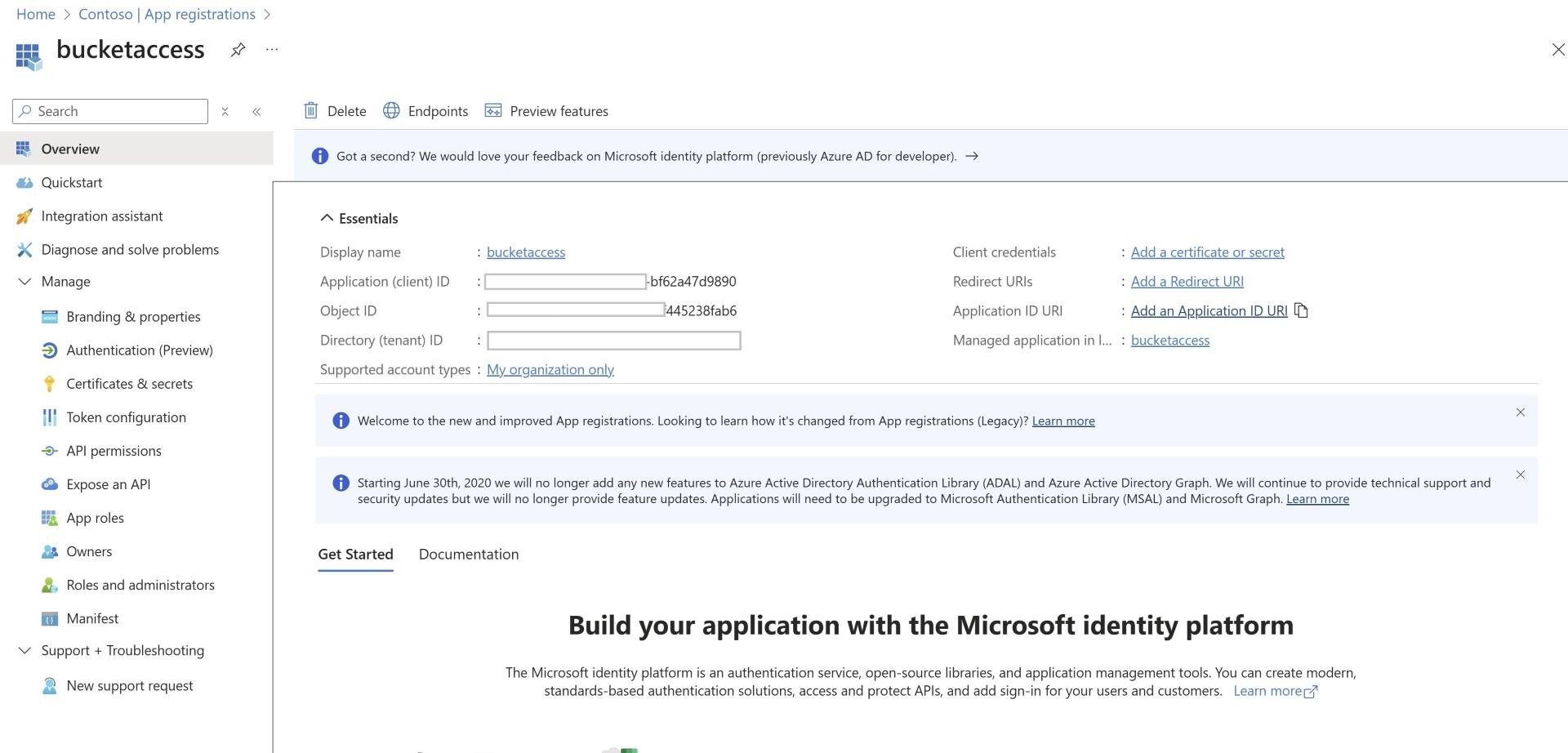This screenshot has width=1568, height=753.
Task: Switch to the Documentation tab
Action: (x=469, y=554)
